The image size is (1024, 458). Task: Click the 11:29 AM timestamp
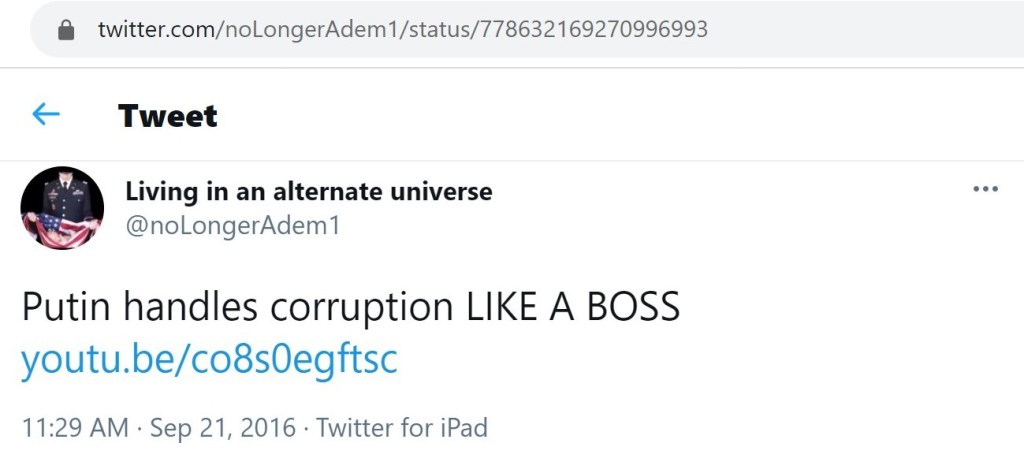(x=75, y=429)
